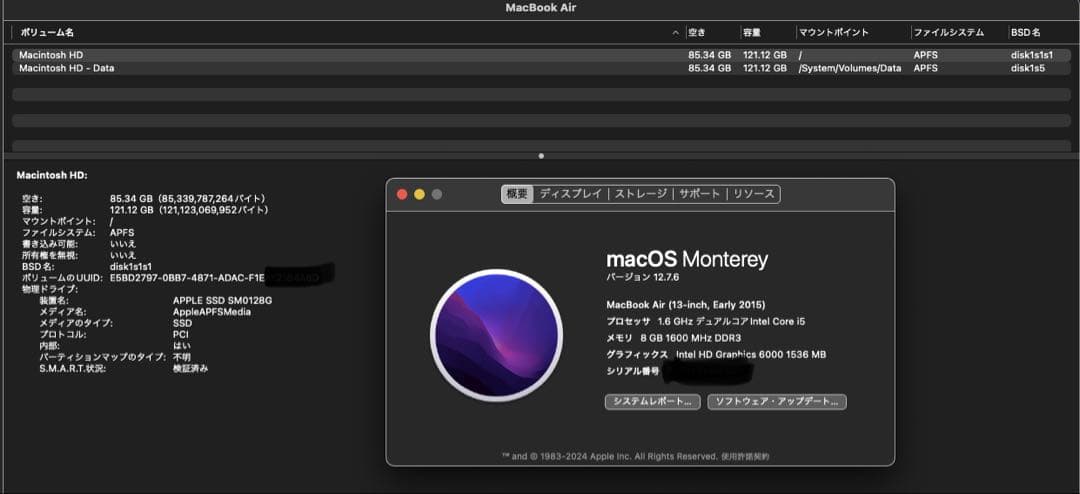The image size is (1080, 494).
Task: Minimize the About This Mac window
Action: point(419,194)
